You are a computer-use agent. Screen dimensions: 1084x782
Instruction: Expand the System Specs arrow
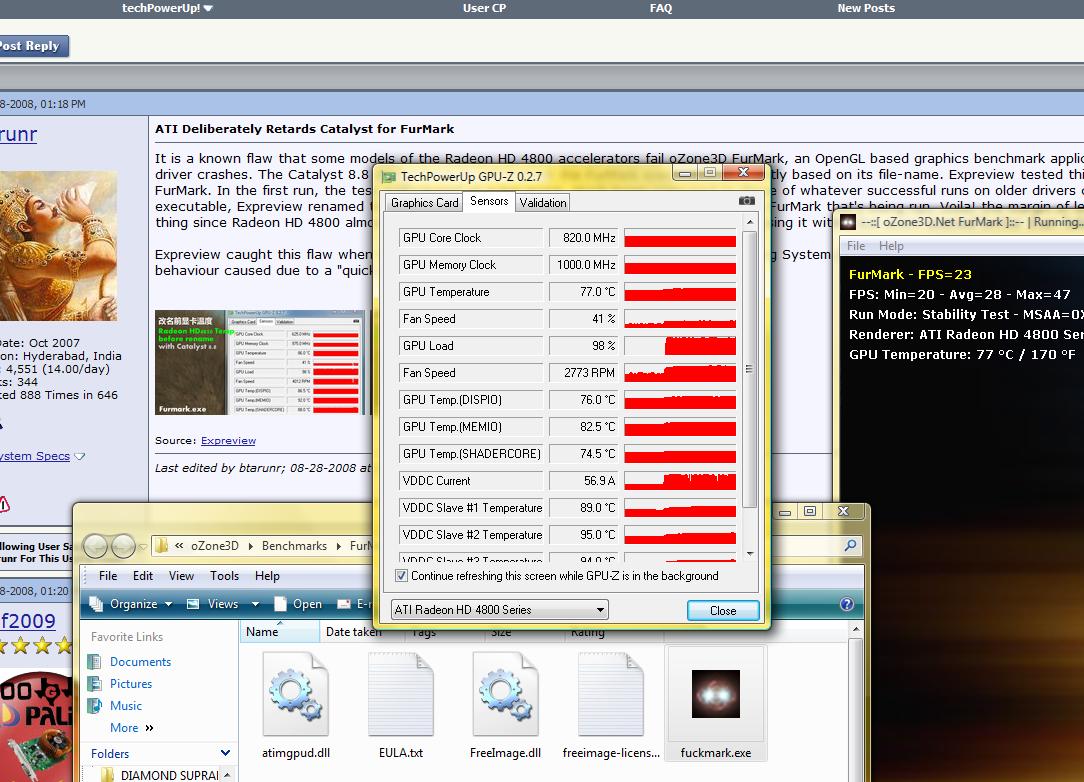tap(80, 456)
